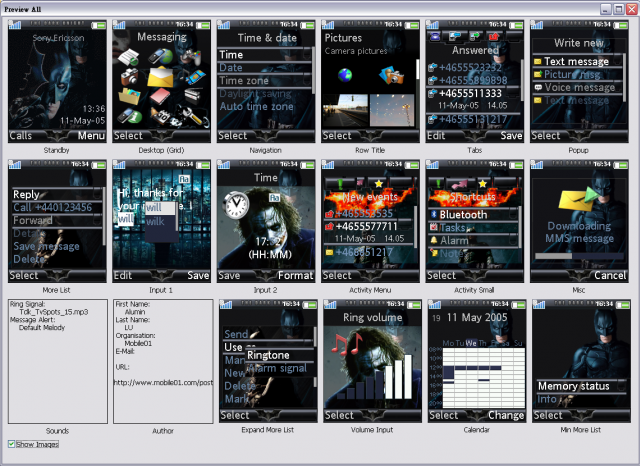Click the alarm bell icon in Activity Small
The image size is (640, 466).
434,240
